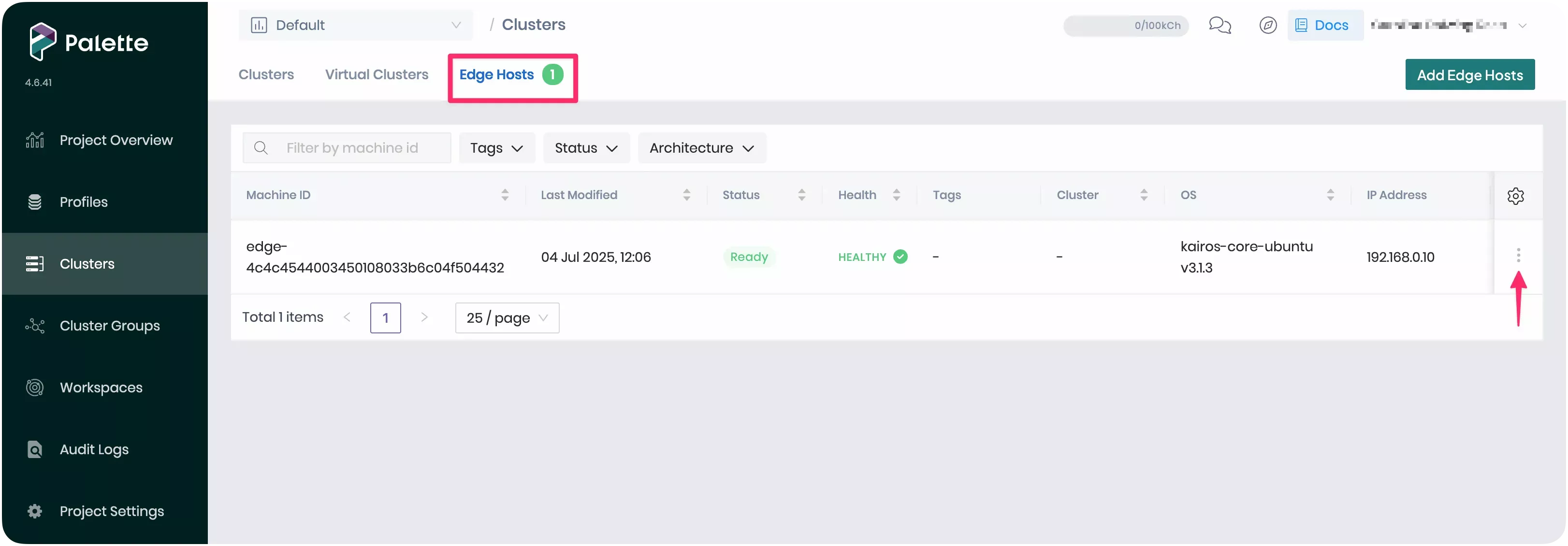
Task: Click the Add Edge Hosts button
Action: click(x=1469, y=74)
